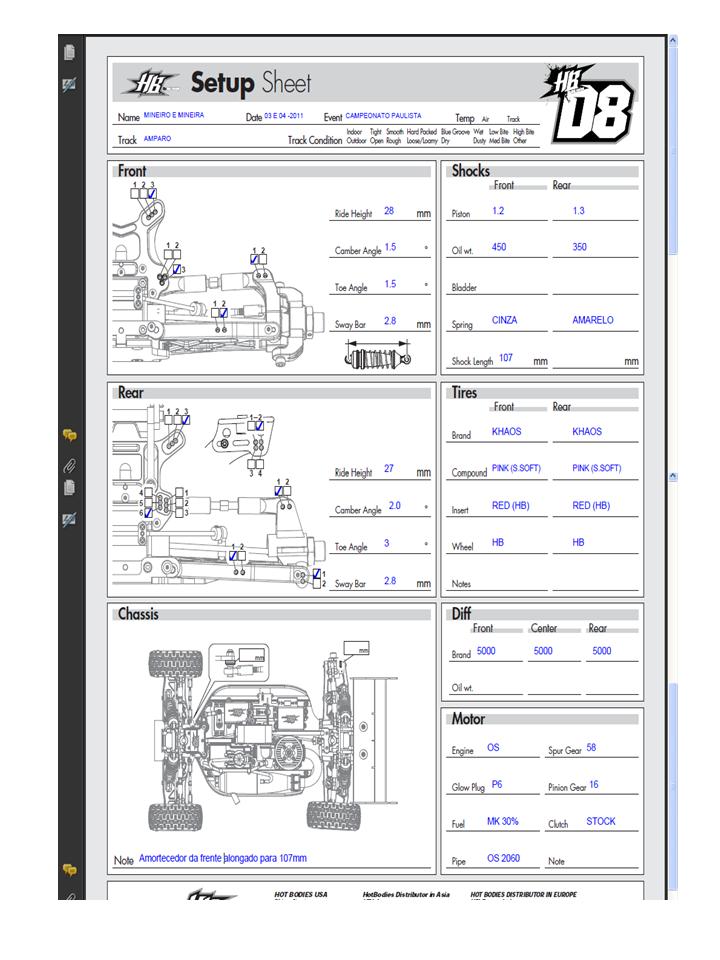Edit Front Ride Height value 28
This screenshot has width=720, height=960.
pos(389,211)
